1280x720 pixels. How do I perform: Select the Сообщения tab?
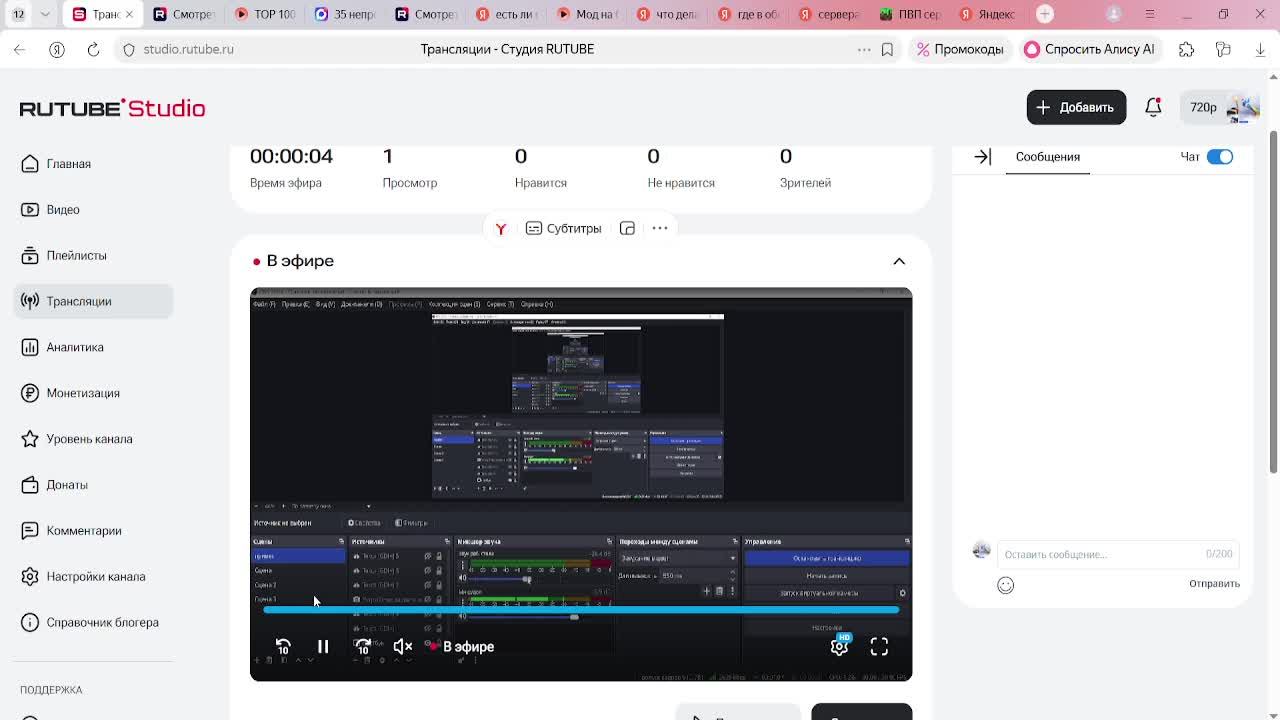1047,157
